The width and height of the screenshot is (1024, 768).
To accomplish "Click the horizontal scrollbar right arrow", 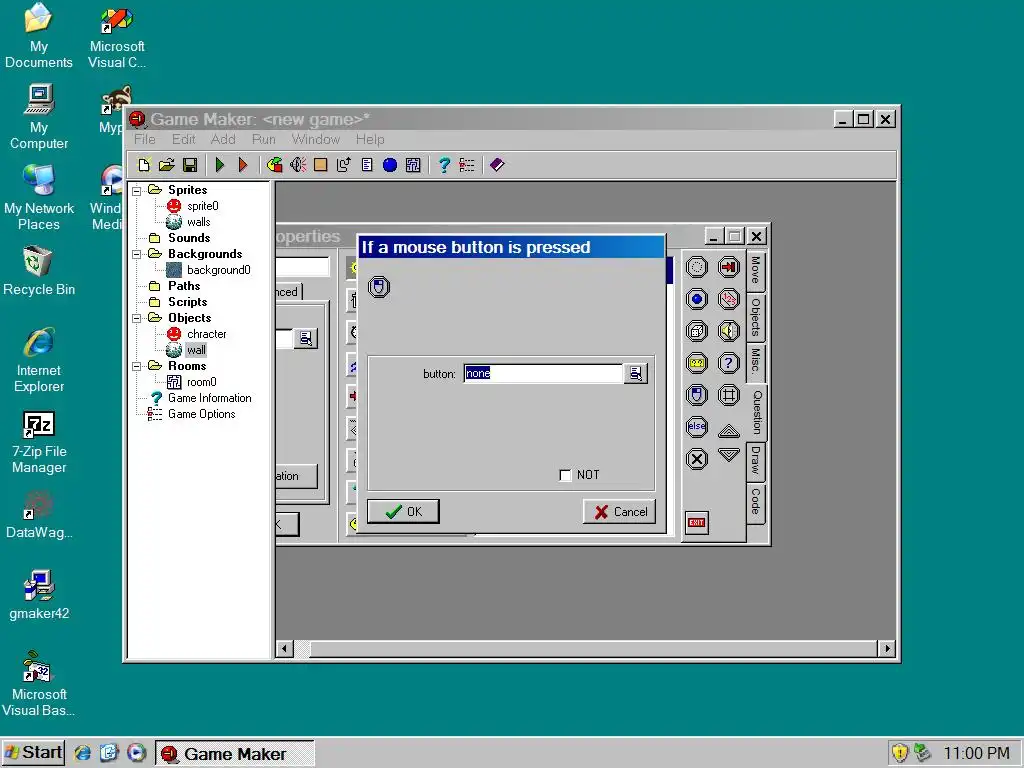I will 886,648.
